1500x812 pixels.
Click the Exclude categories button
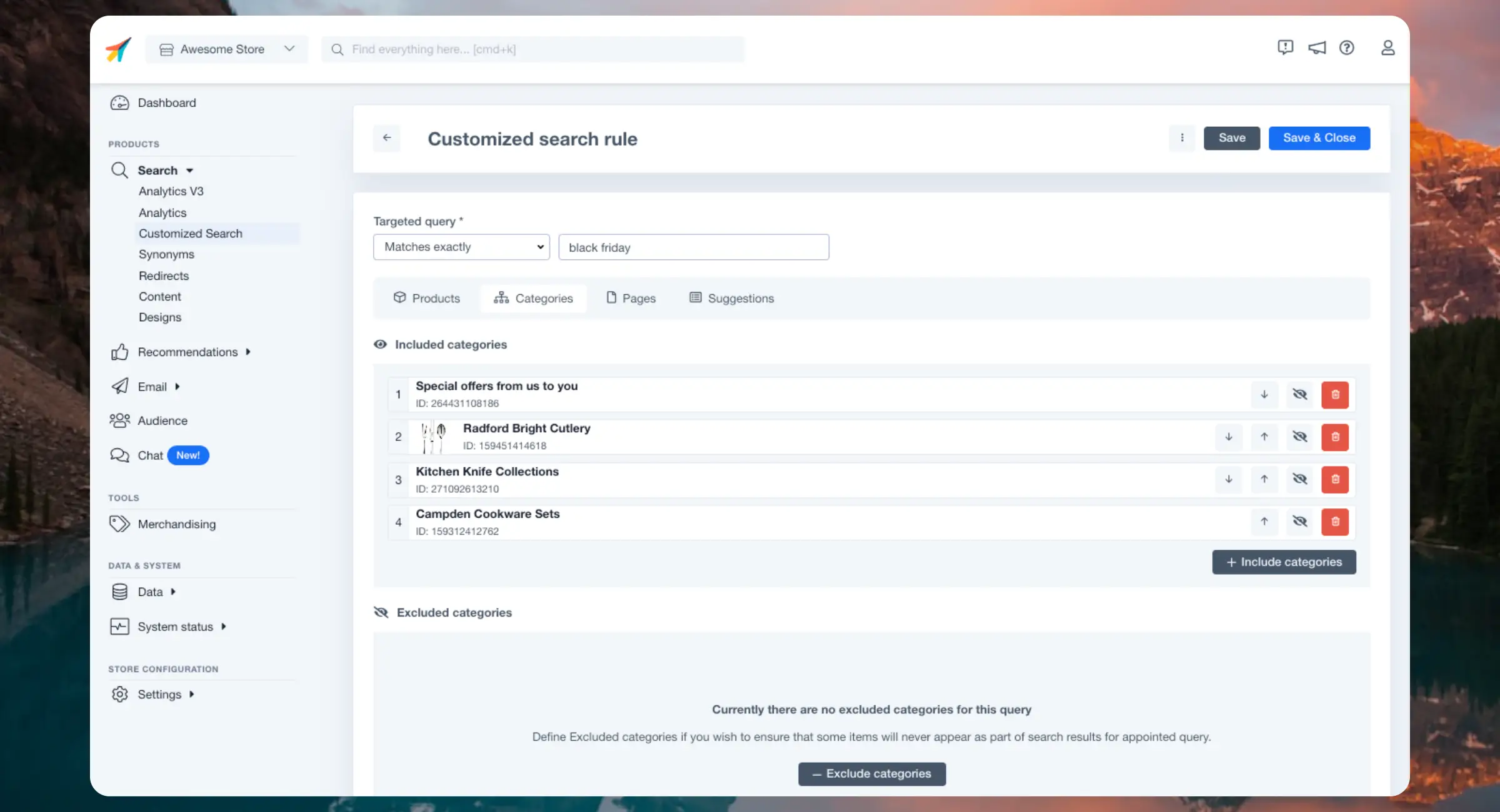pyautogui.click(x=871, y=773)
